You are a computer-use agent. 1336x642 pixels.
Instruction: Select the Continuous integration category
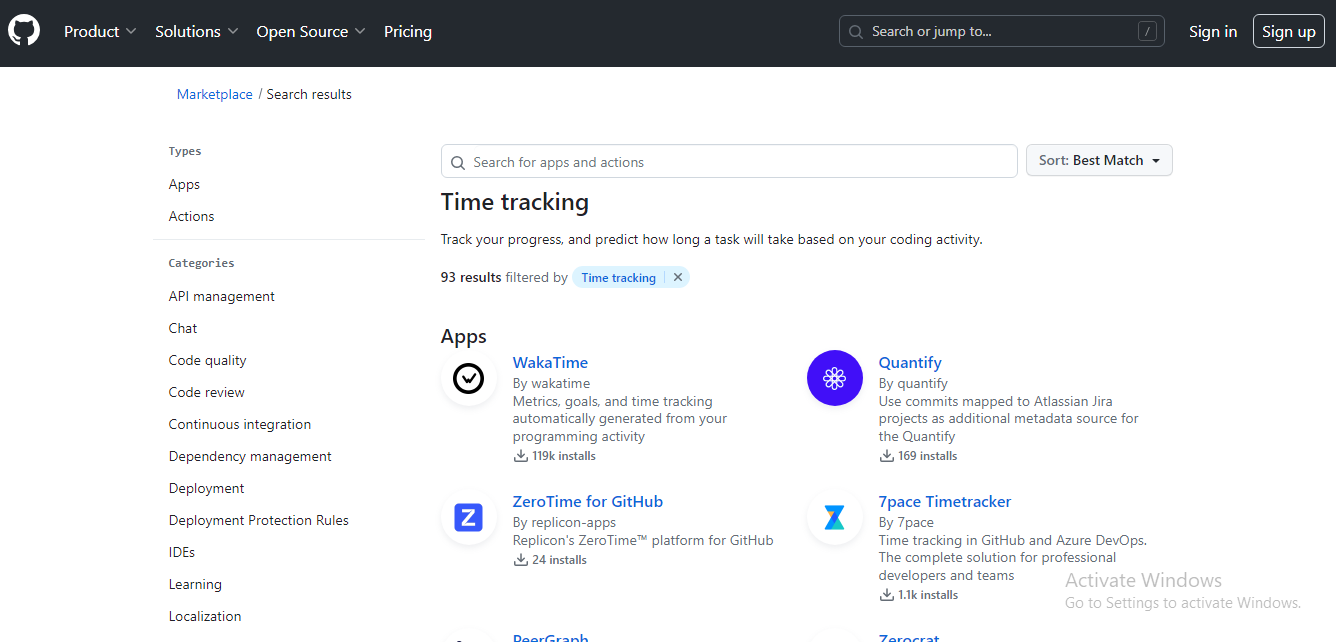point(240,424)
